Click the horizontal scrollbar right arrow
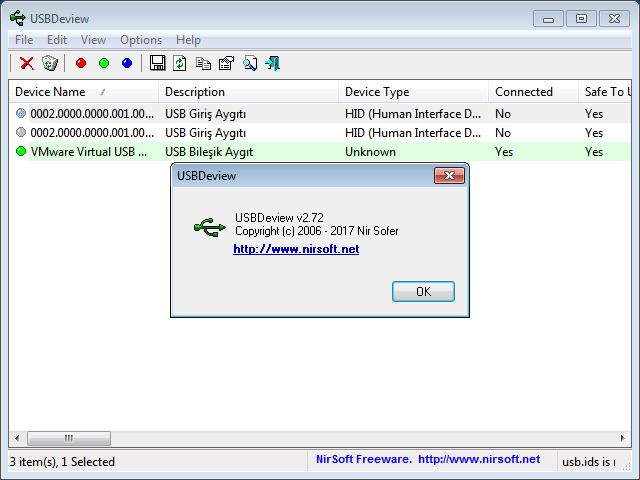 point(631,438)
